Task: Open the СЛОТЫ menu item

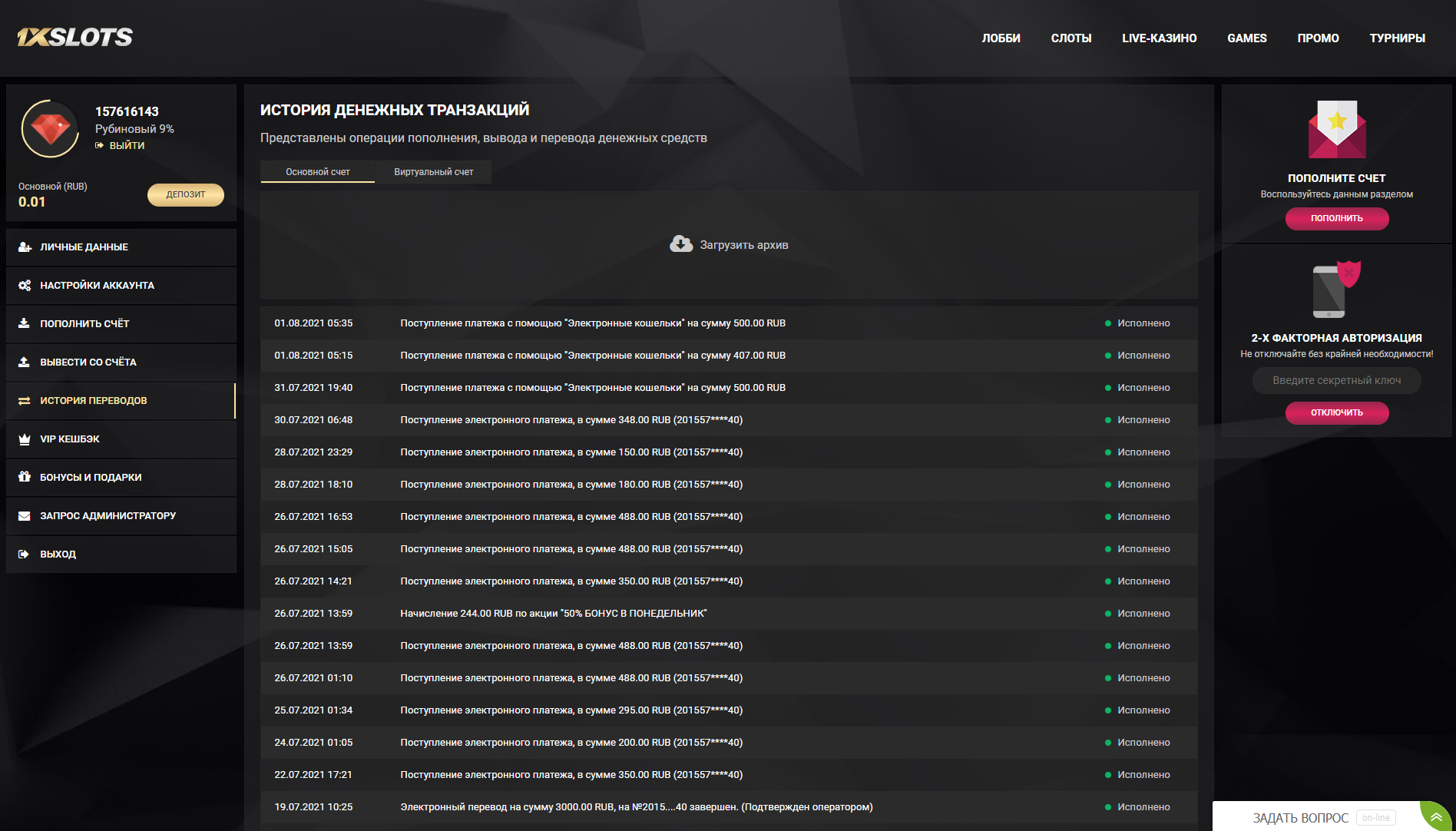Action: 1070,38
